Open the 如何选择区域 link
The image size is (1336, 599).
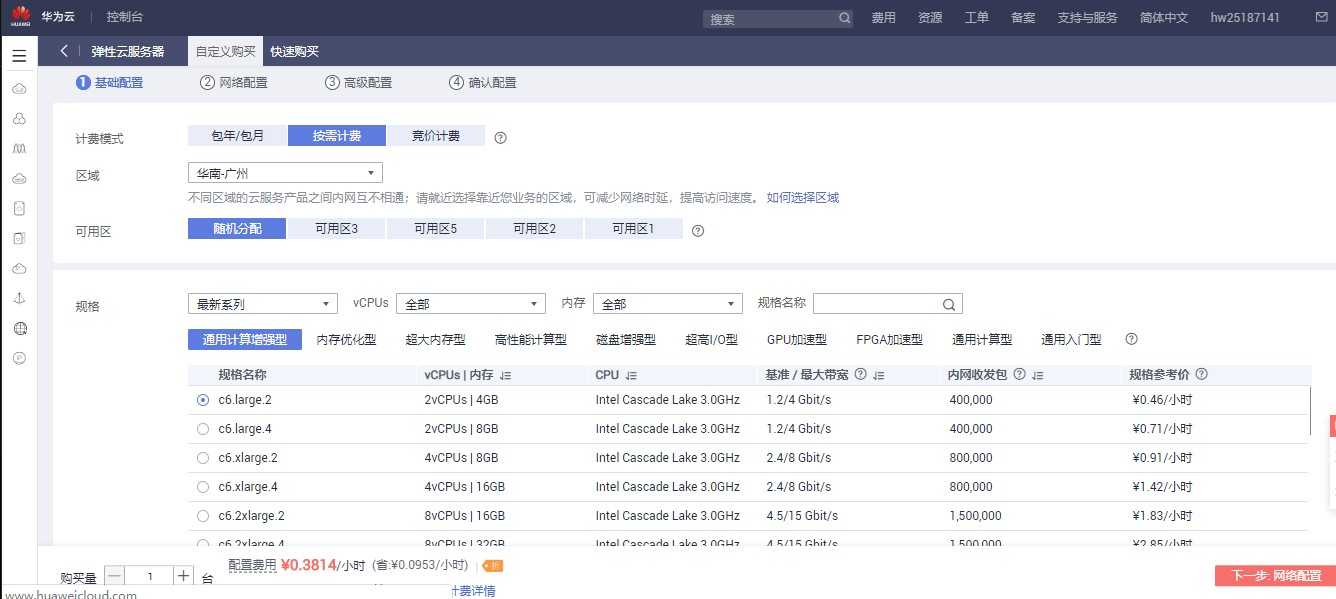point(803,198)
